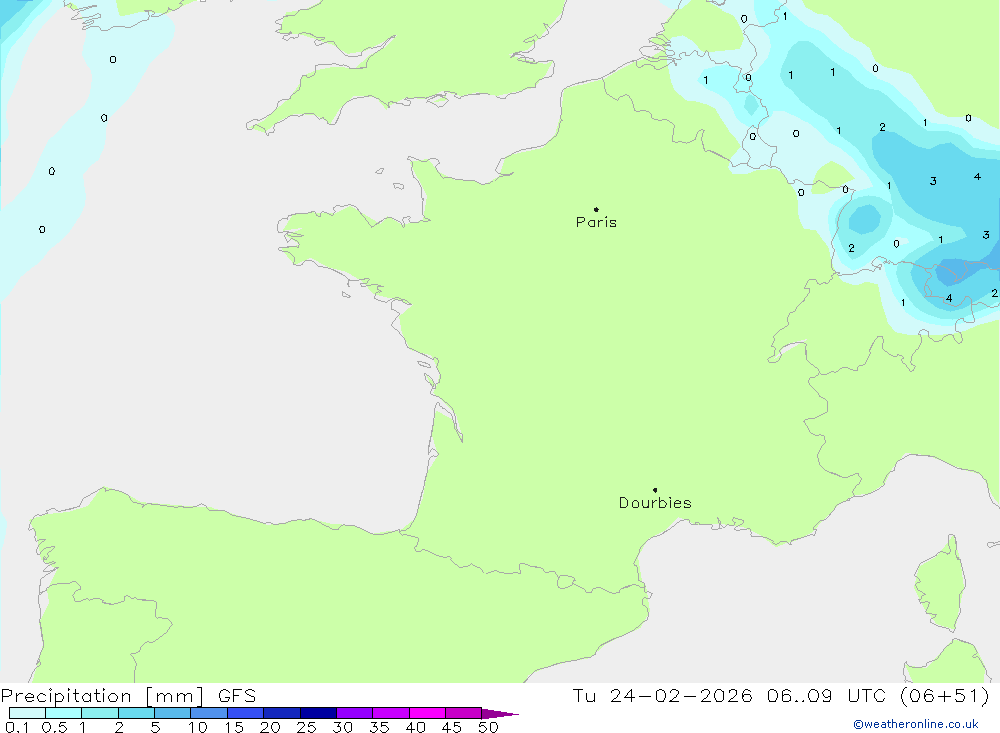Click the legend scale label '30'
Viewport: 1000px width, 733px height.
[x=343, y=727]
